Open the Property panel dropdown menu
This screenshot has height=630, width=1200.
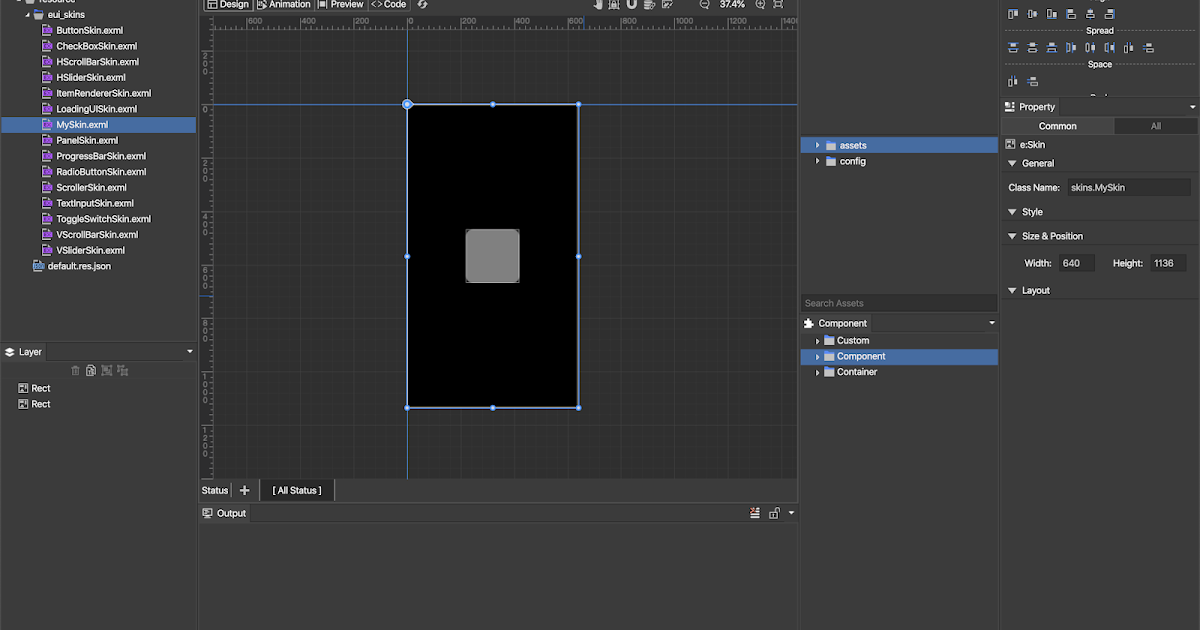tap(1192, 107)
